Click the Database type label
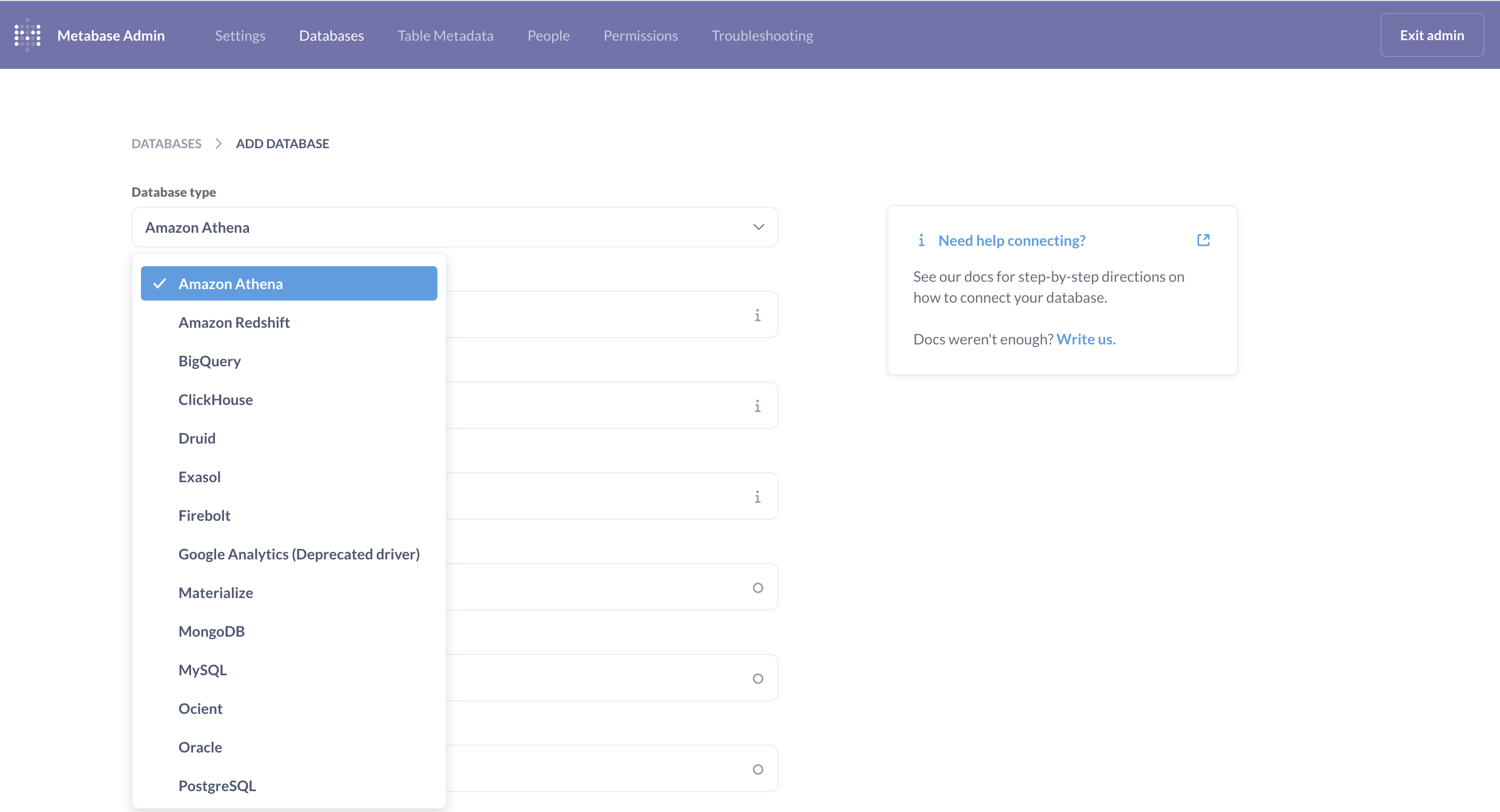Image resolution: width=1500 pixels, height=812 pixels. [173, 192]
